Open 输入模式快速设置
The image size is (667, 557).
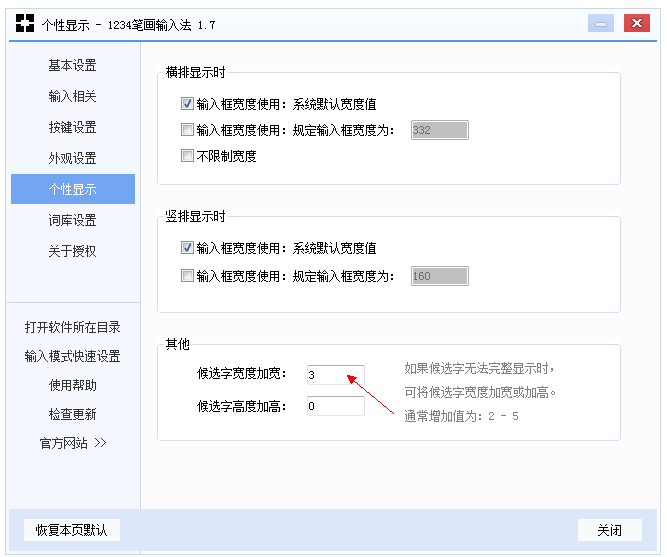[72, 356]
